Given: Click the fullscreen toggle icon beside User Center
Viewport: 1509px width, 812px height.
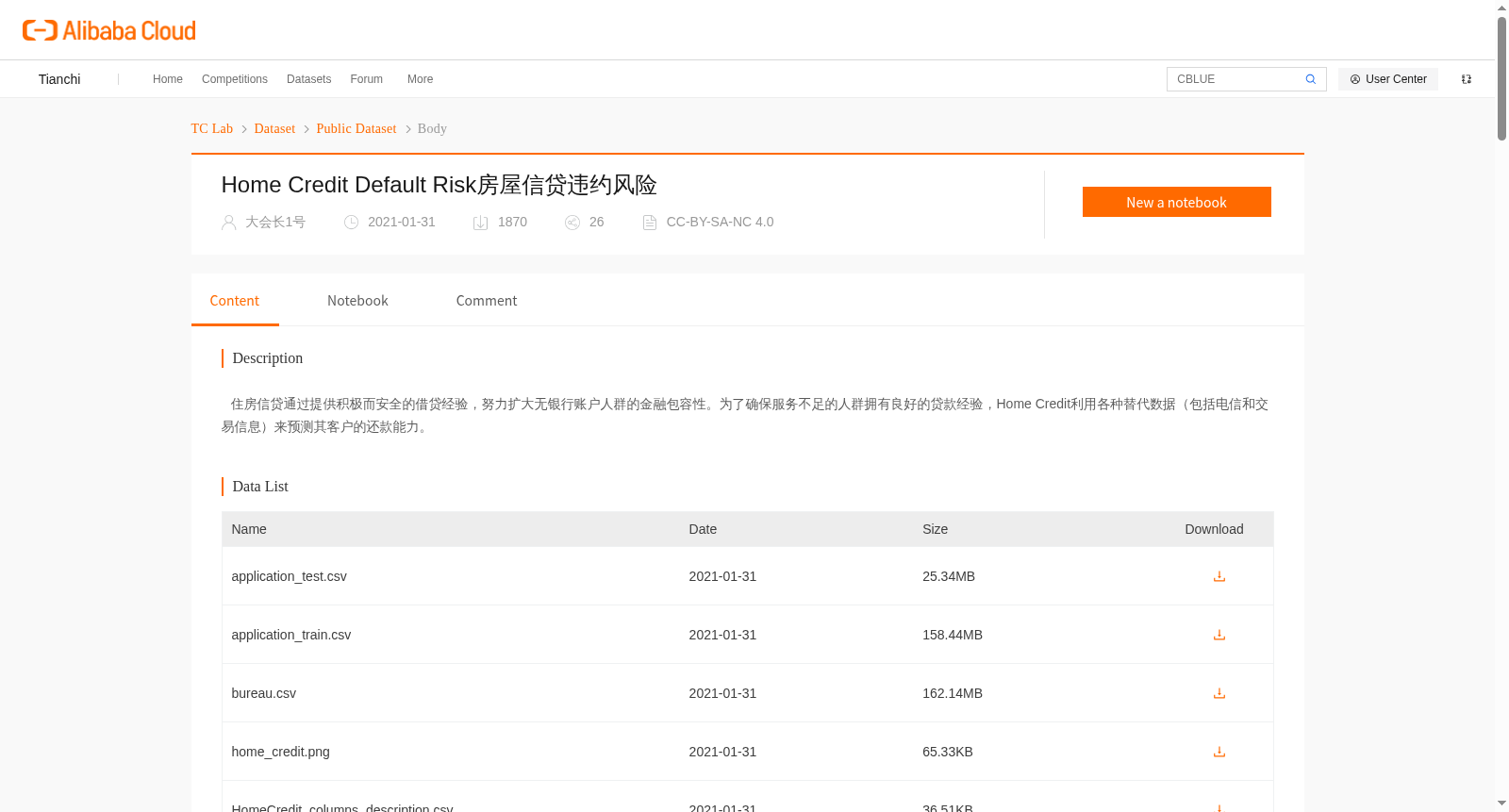Looking at the screenshot, I should 1467,79.
